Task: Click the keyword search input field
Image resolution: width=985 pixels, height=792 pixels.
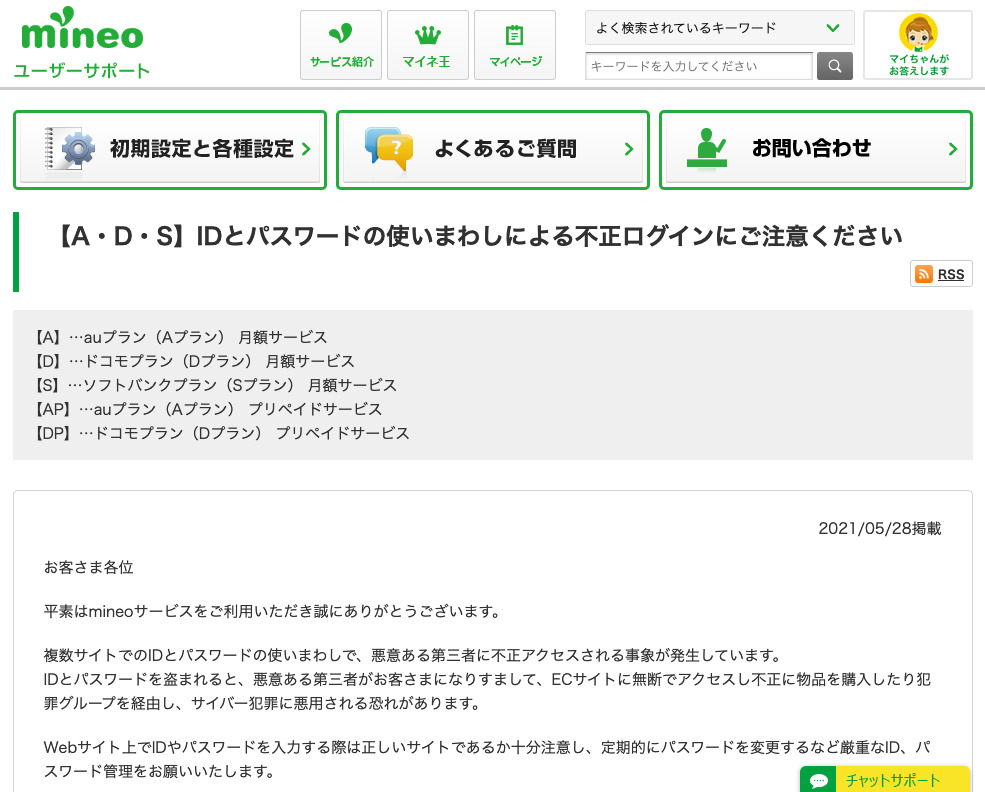Action: click(699, 66)
